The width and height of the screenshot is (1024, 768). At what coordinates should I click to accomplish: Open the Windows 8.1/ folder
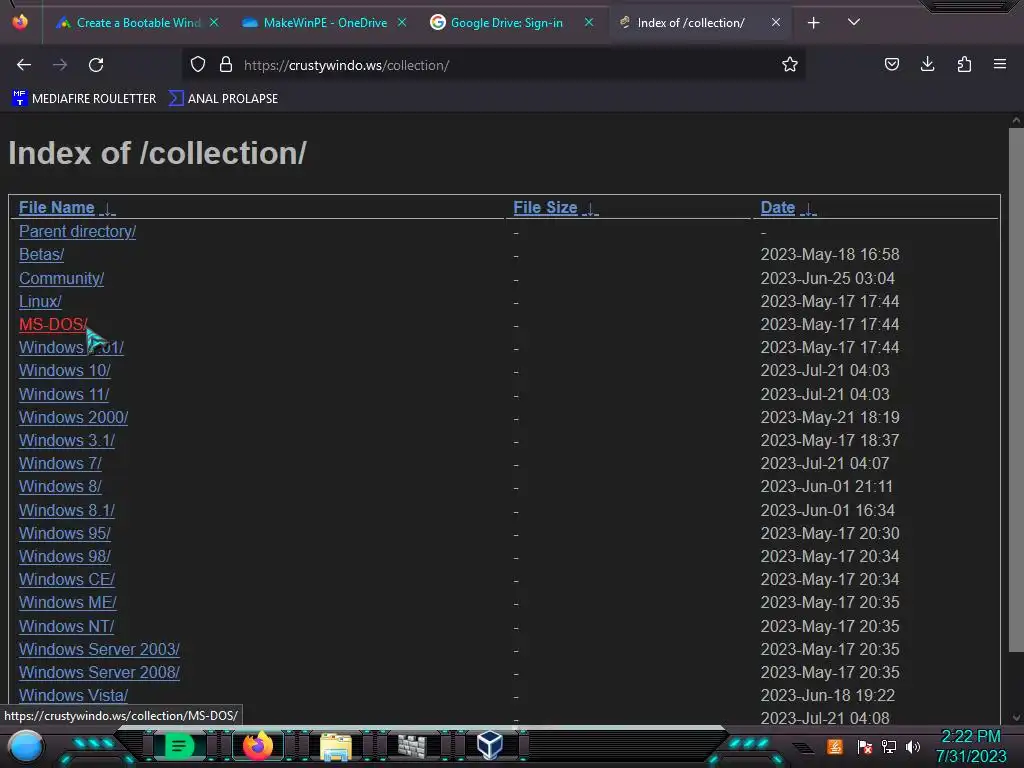(67, 511)
